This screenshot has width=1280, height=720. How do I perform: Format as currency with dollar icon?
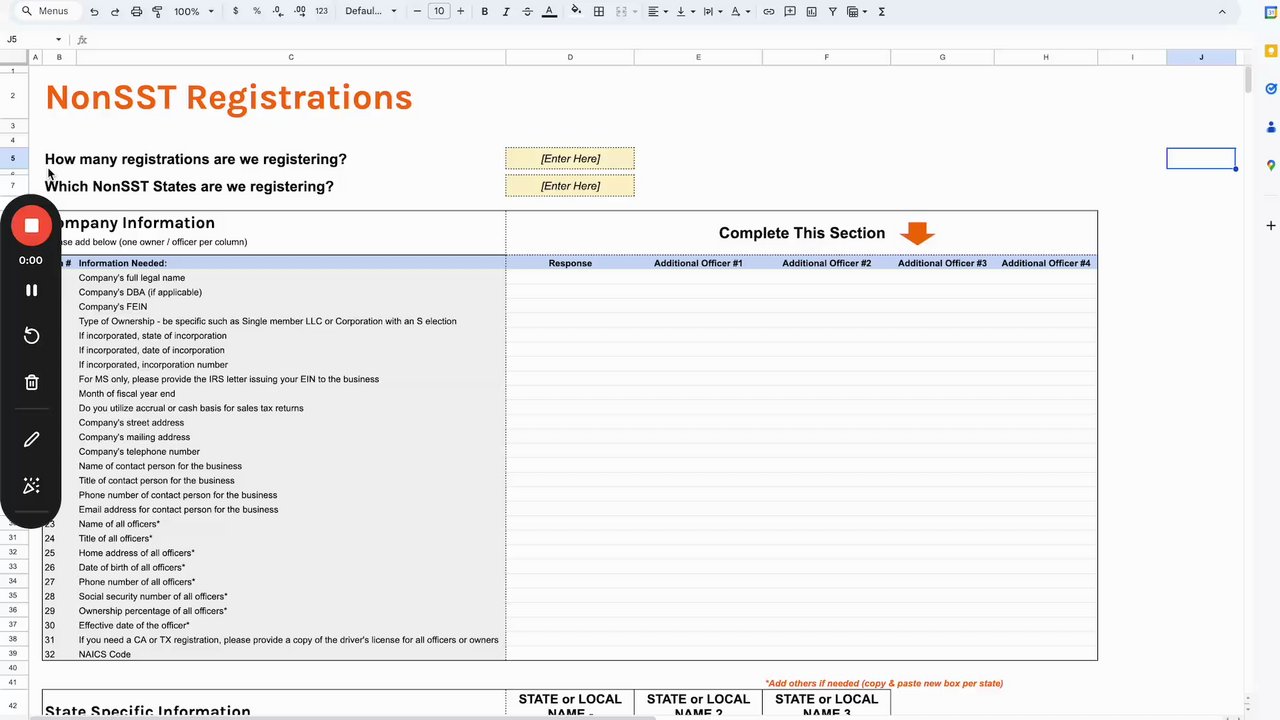click(235, 11)
